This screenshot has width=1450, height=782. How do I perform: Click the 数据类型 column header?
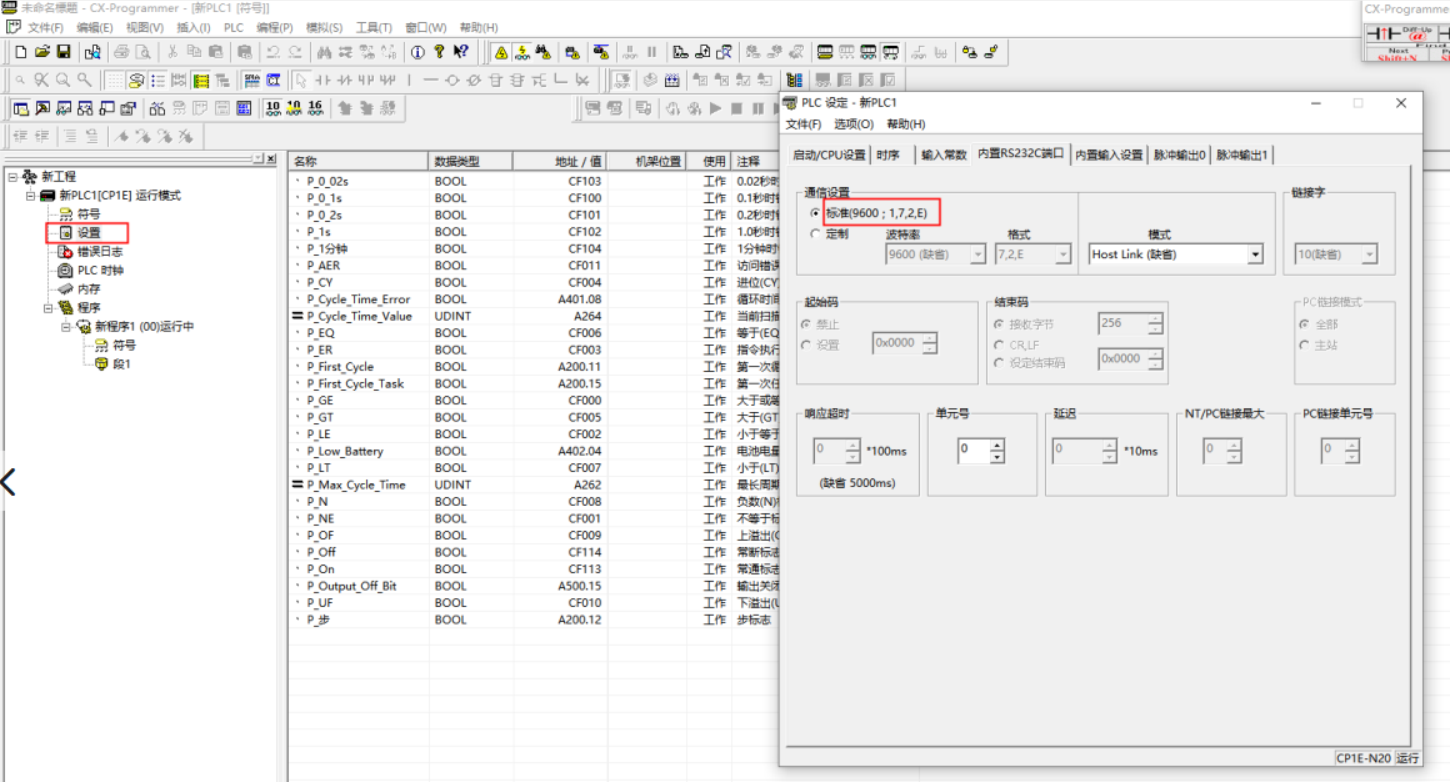click(471, 161)
